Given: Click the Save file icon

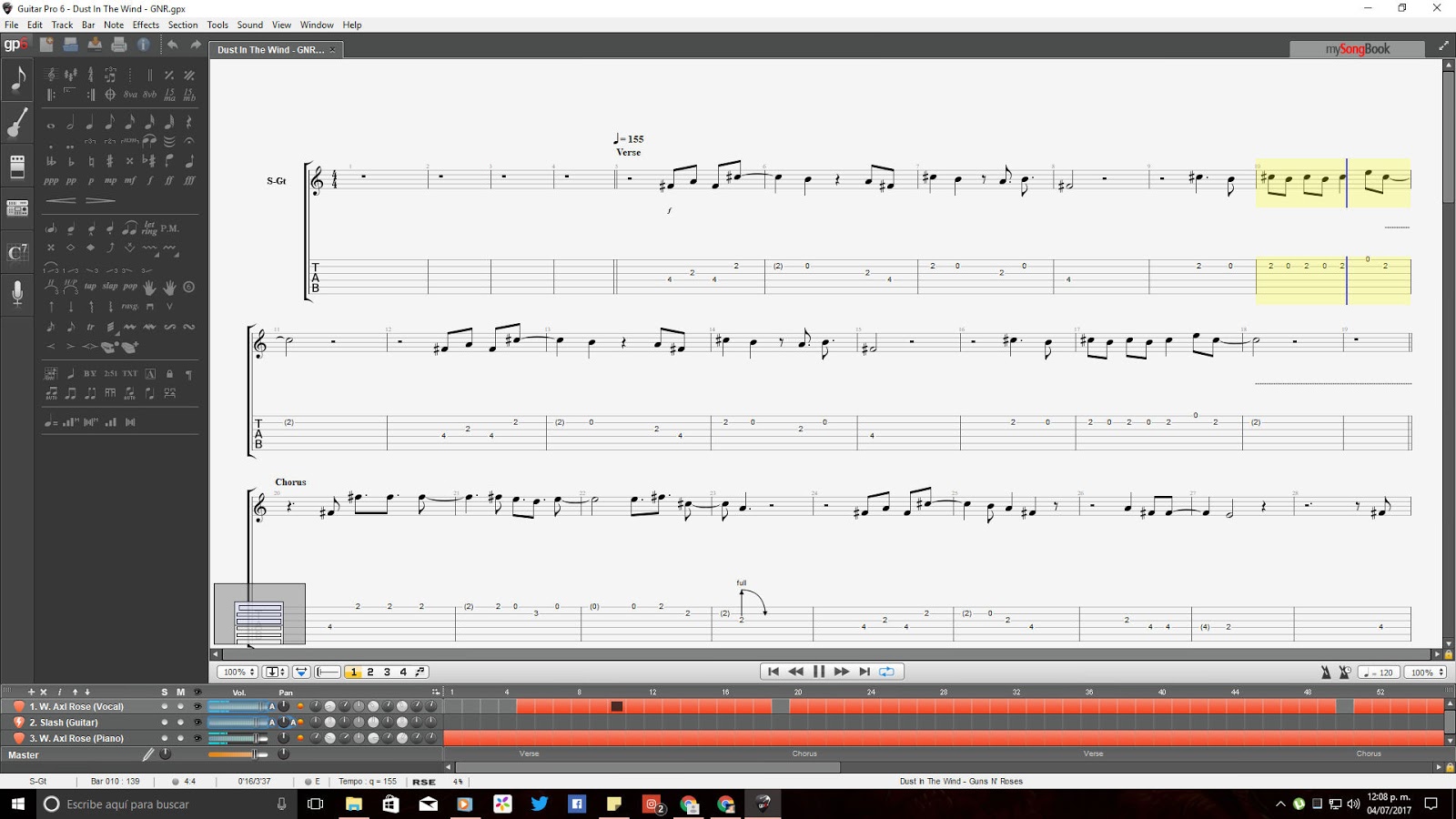Looking at the screenshot, I should (95, 45).
